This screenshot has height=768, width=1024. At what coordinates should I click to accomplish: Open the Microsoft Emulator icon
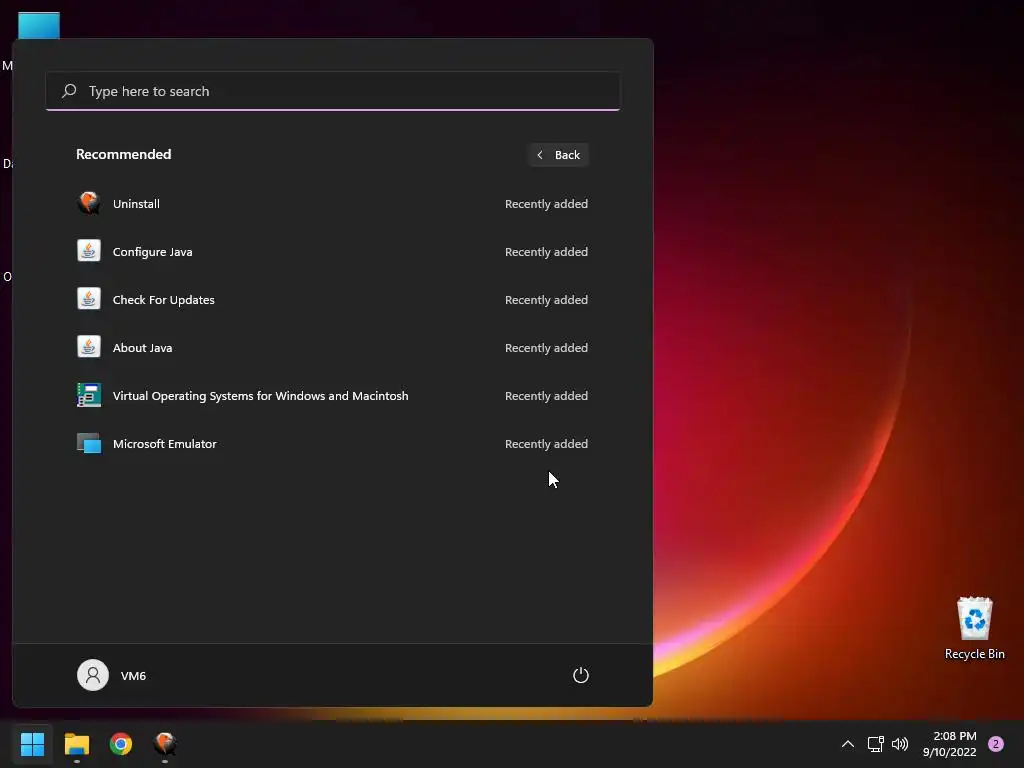89,443
